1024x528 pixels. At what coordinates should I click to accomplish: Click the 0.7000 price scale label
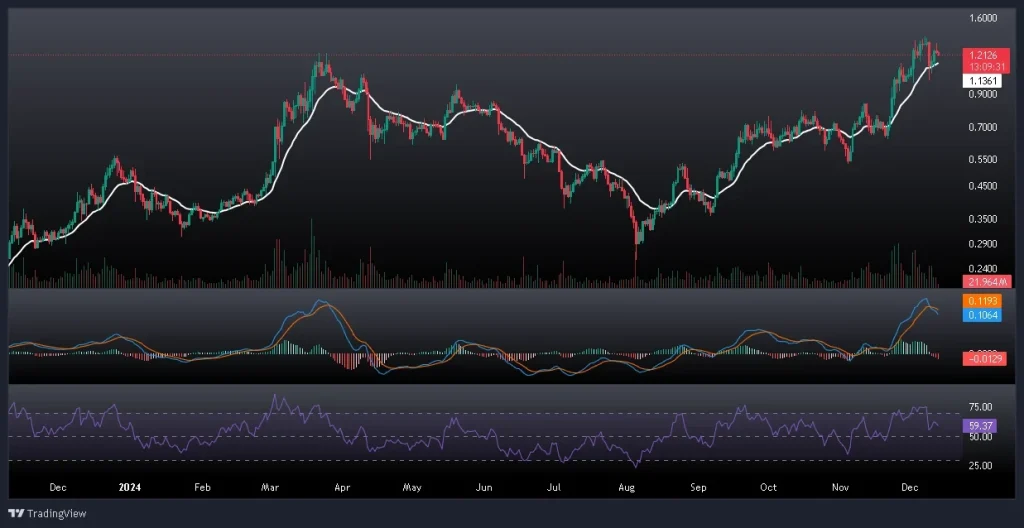984,127
